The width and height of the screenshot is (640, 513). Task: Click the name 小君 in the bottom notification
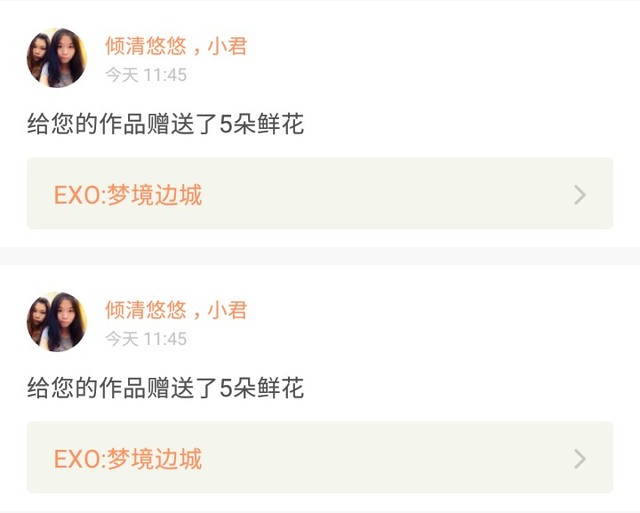point(227,310)
